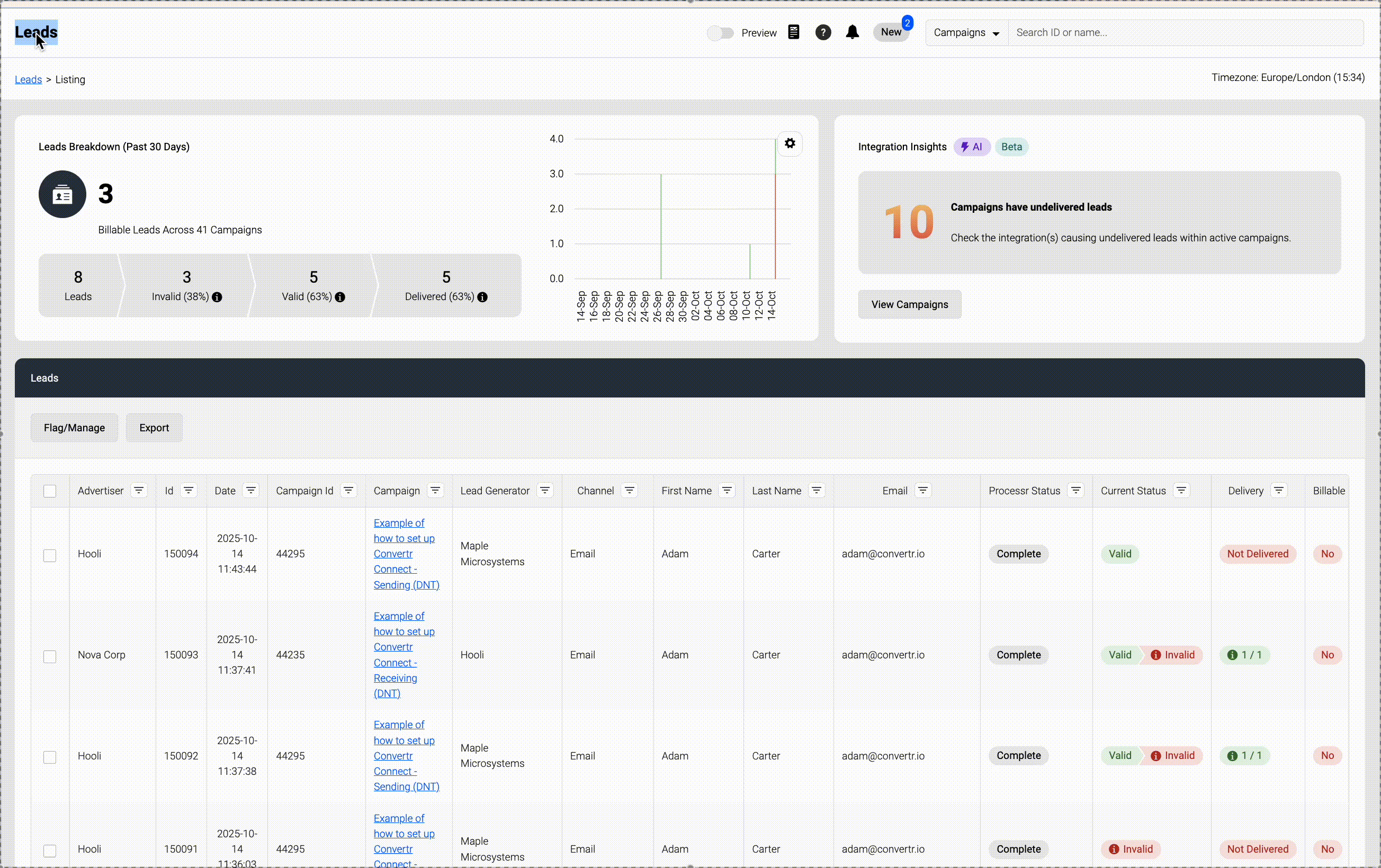Viewport: 1381px width, 868px height.
Task: Filter the Processr Status column
Action: click(x=1076, y=490)
